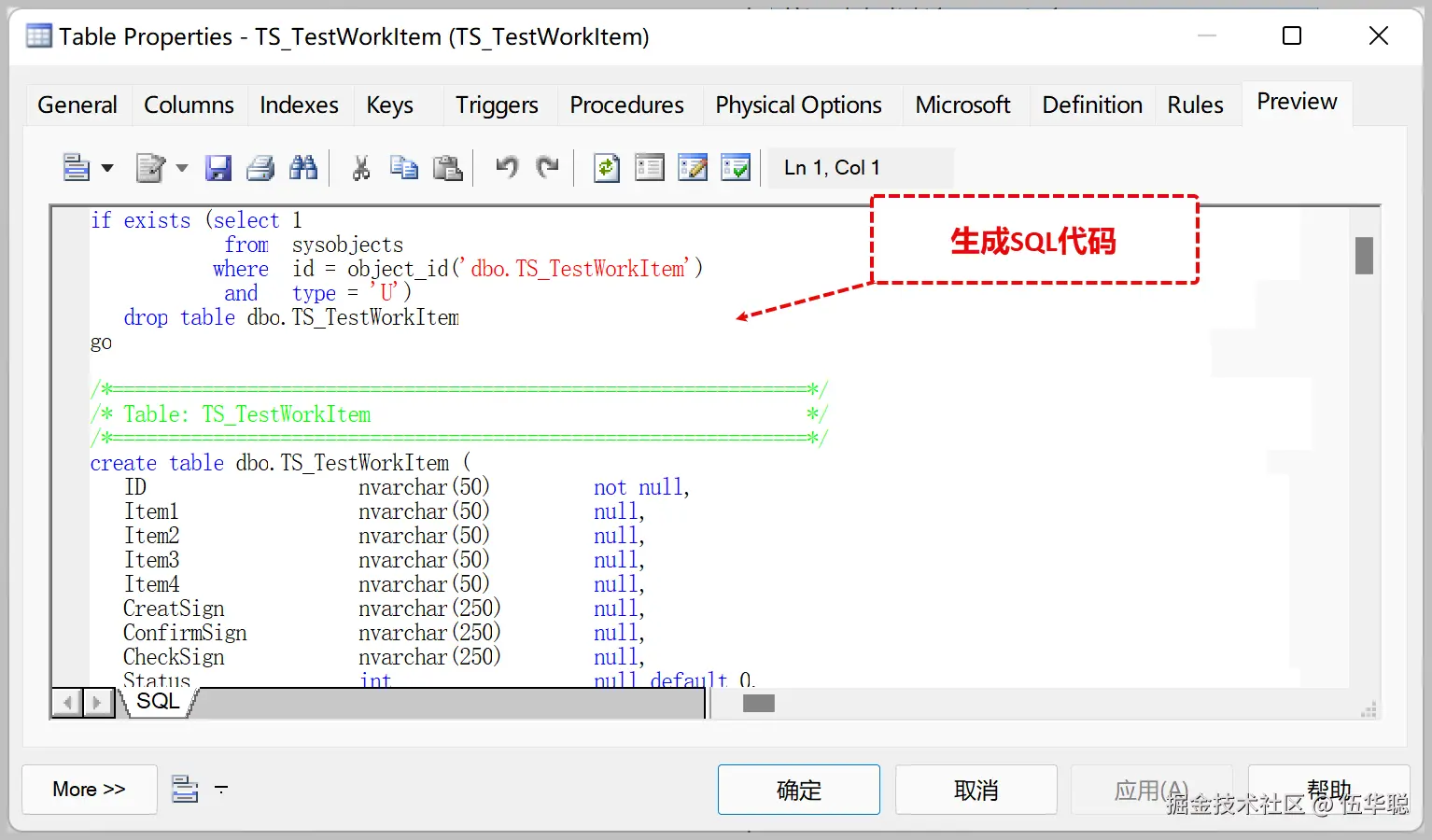Click the edit with external editor icon
This screenshot has width=1432, height=840.
point(149,168)
